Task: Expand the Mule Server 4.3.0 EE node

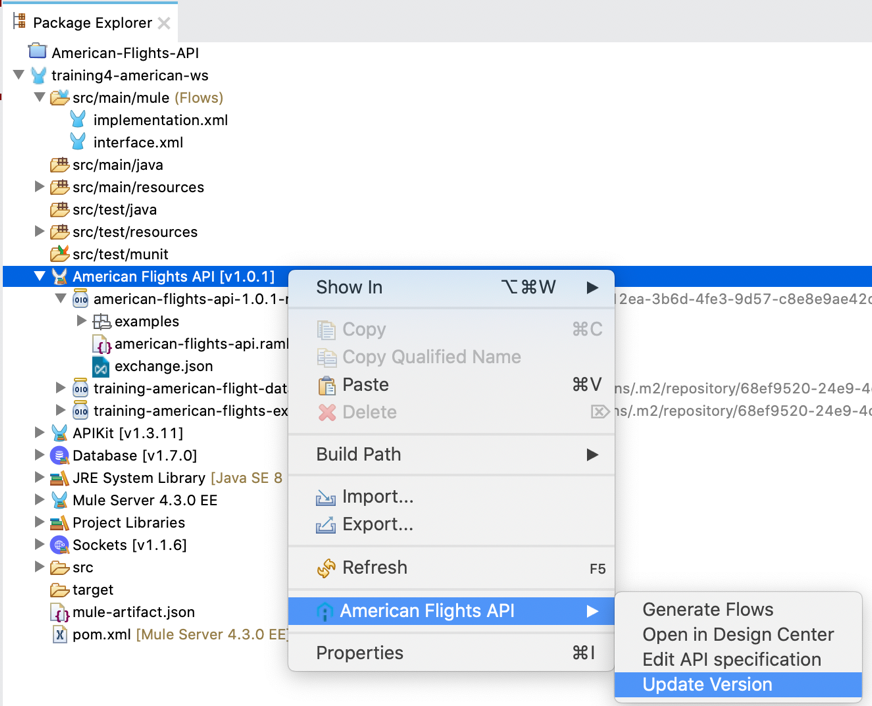Action: click(39, 499)
